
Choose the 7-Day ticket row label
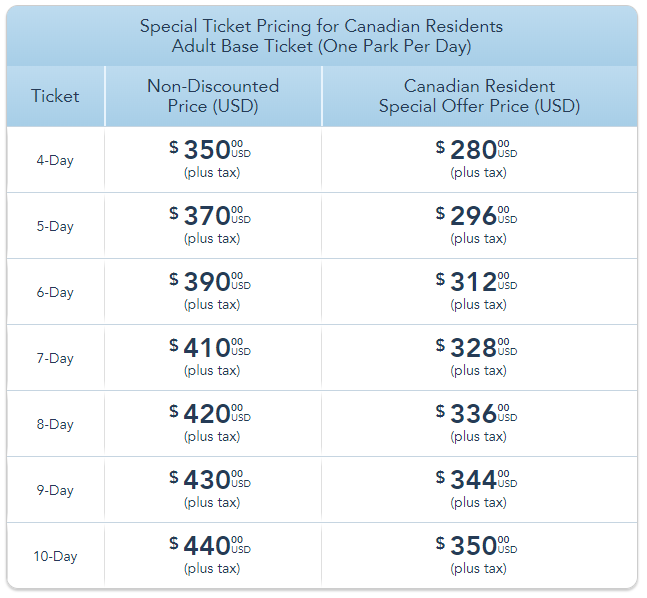55,358
